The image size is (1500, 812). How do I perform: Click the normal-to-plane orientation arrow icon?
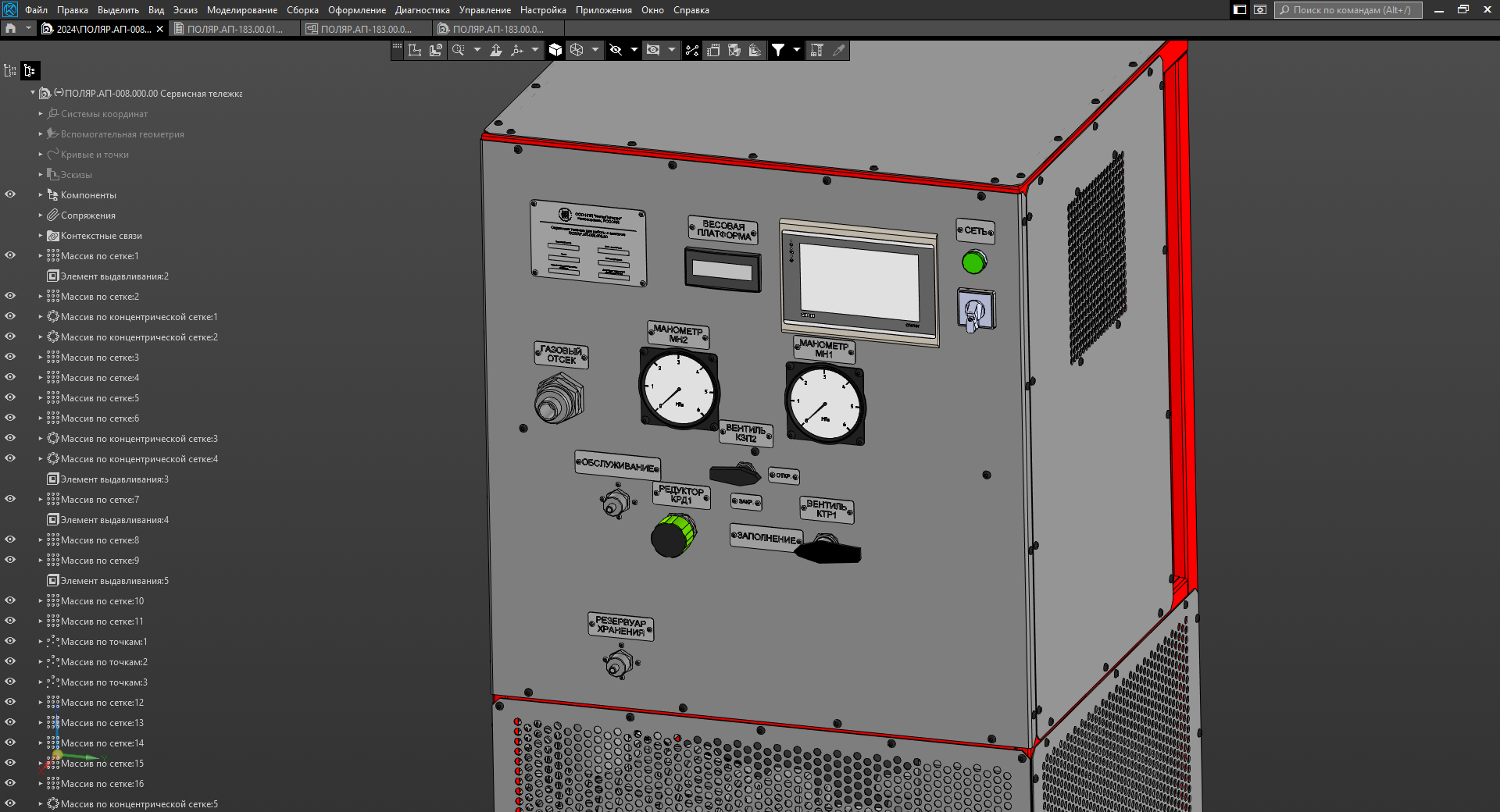pos(495,50)
